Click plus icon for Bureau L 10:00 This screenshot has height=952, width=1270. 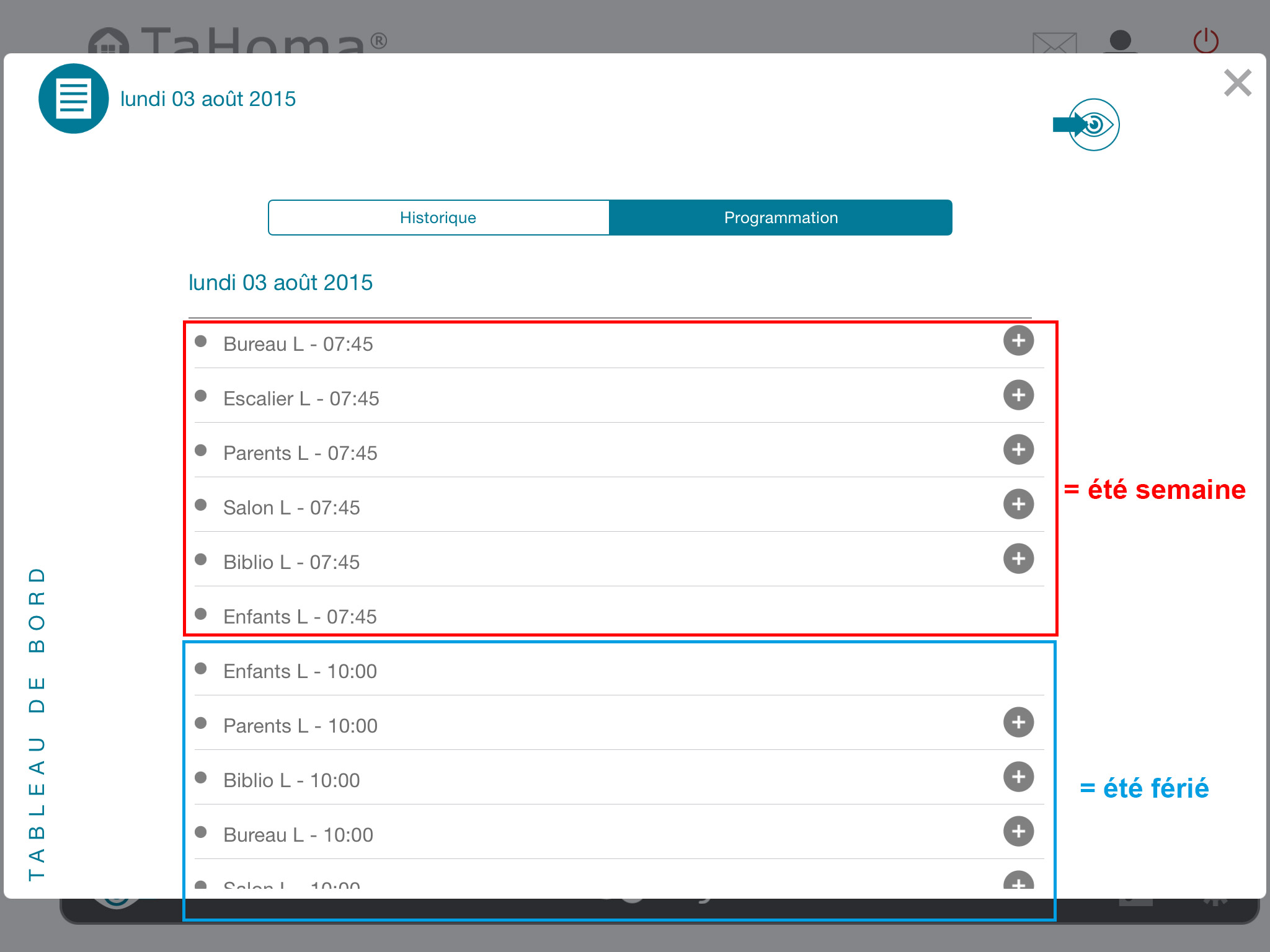click(1018, 832)
